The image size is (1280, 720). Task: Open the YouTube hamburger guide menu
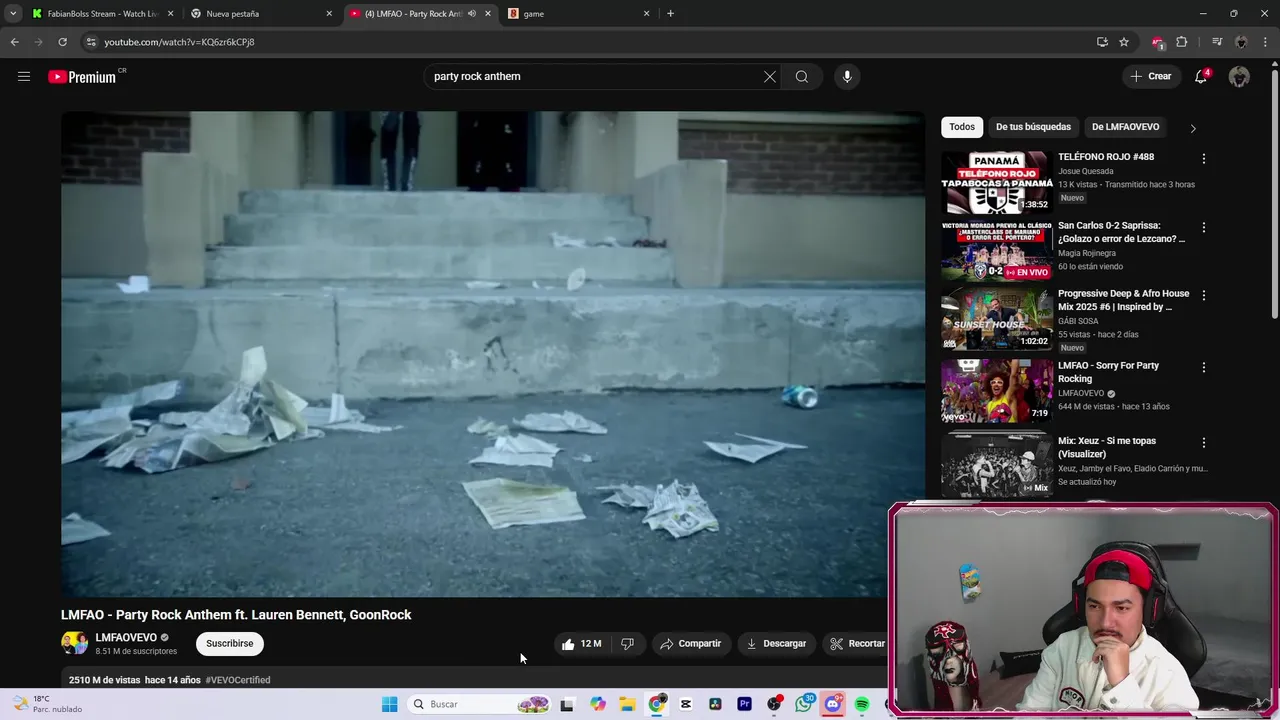(x=24, y=76)
